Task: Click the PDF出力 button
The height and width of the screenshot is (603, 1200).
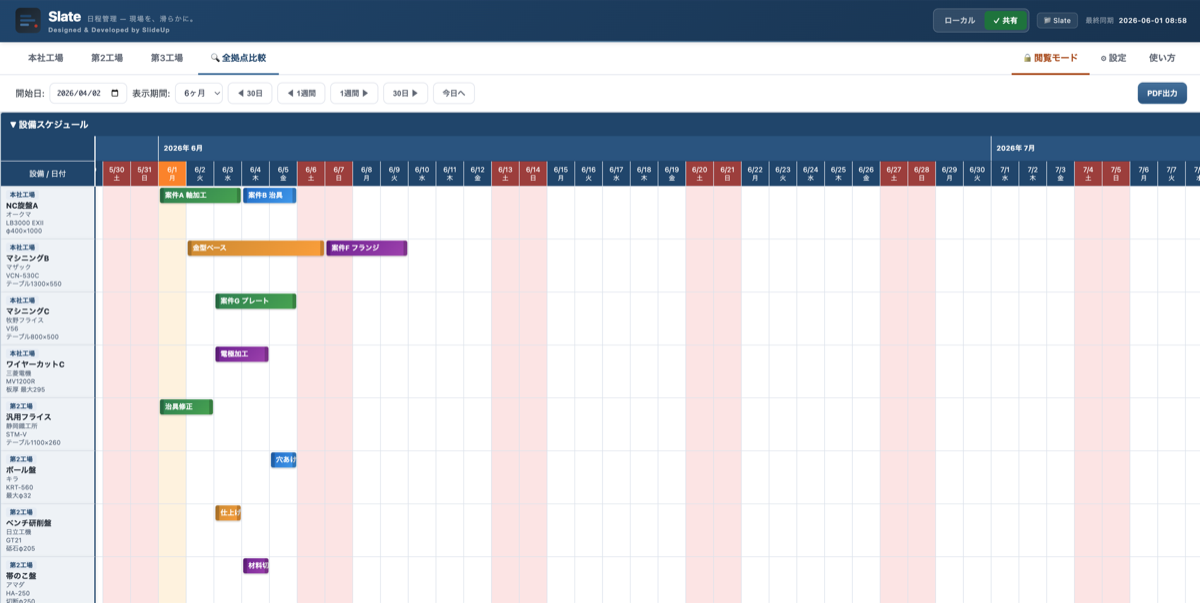Action: coord(1162,93)
